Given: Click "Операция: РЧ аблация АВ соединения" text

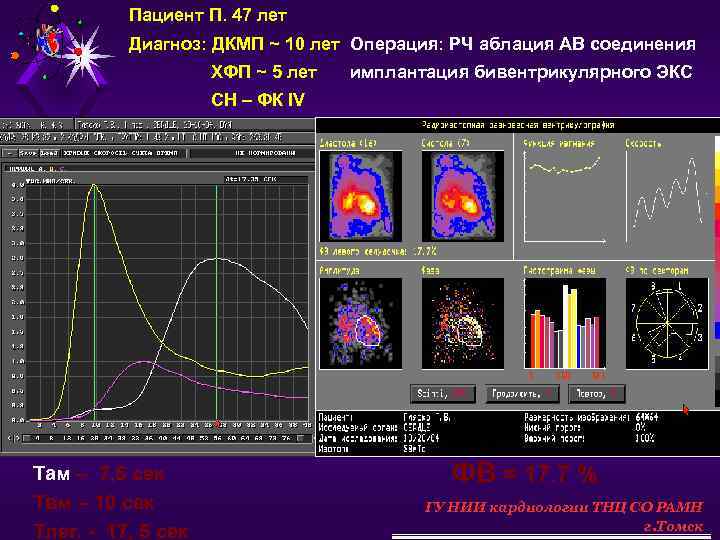Looking at the screenshot, I should pyautogui.click(x=523, y=44).
